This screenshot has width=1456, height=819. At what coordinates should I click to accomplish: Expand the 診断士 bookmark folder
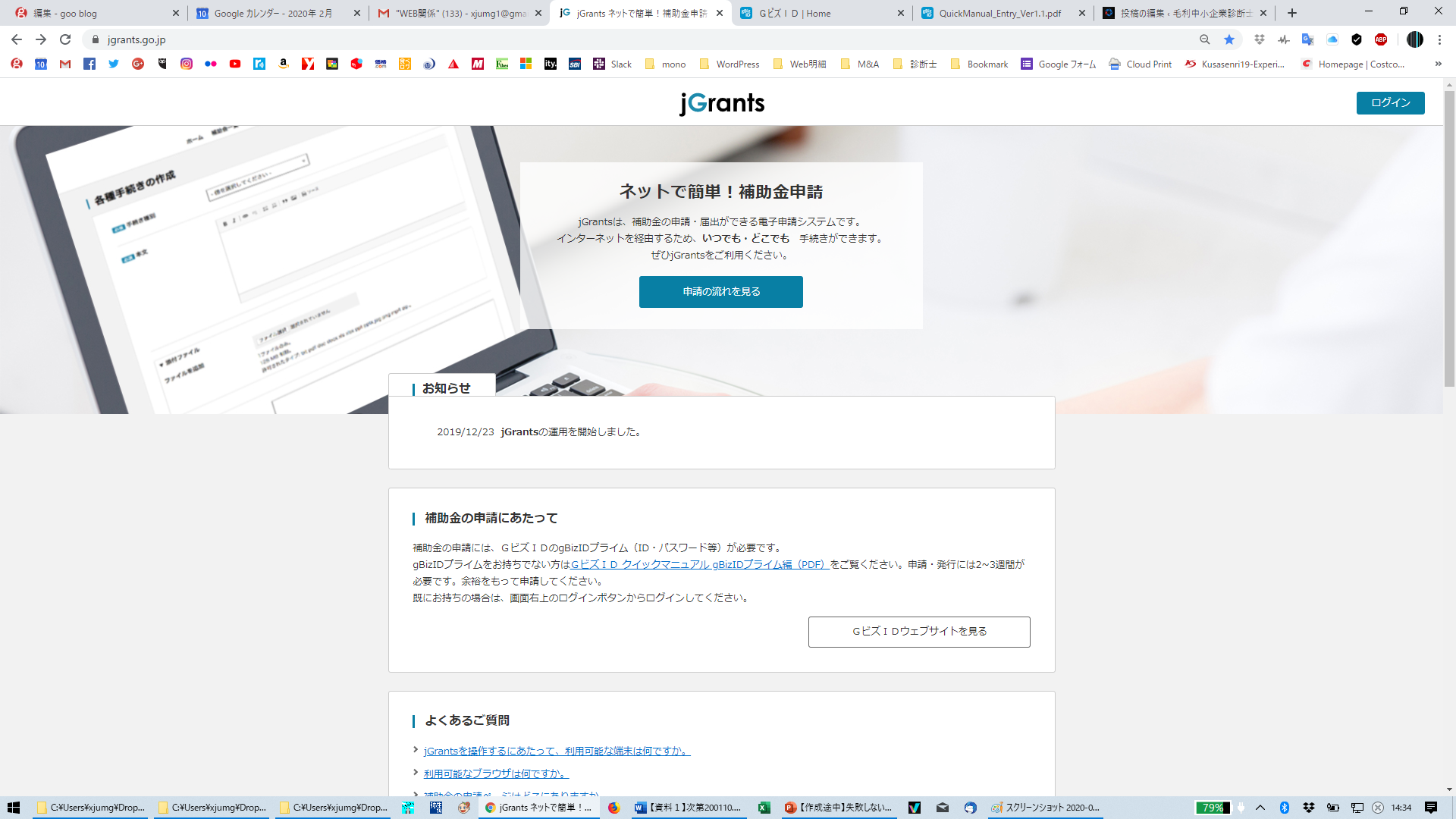click(x=915, y=64)
